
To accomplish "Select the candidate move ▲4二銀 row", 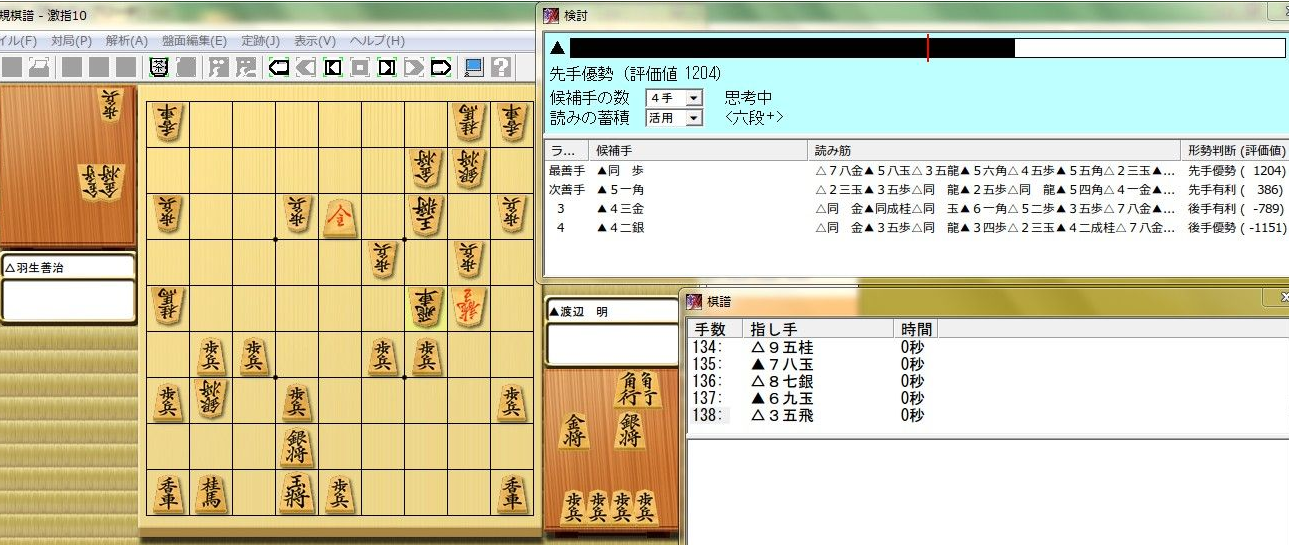I will (916, 228).
